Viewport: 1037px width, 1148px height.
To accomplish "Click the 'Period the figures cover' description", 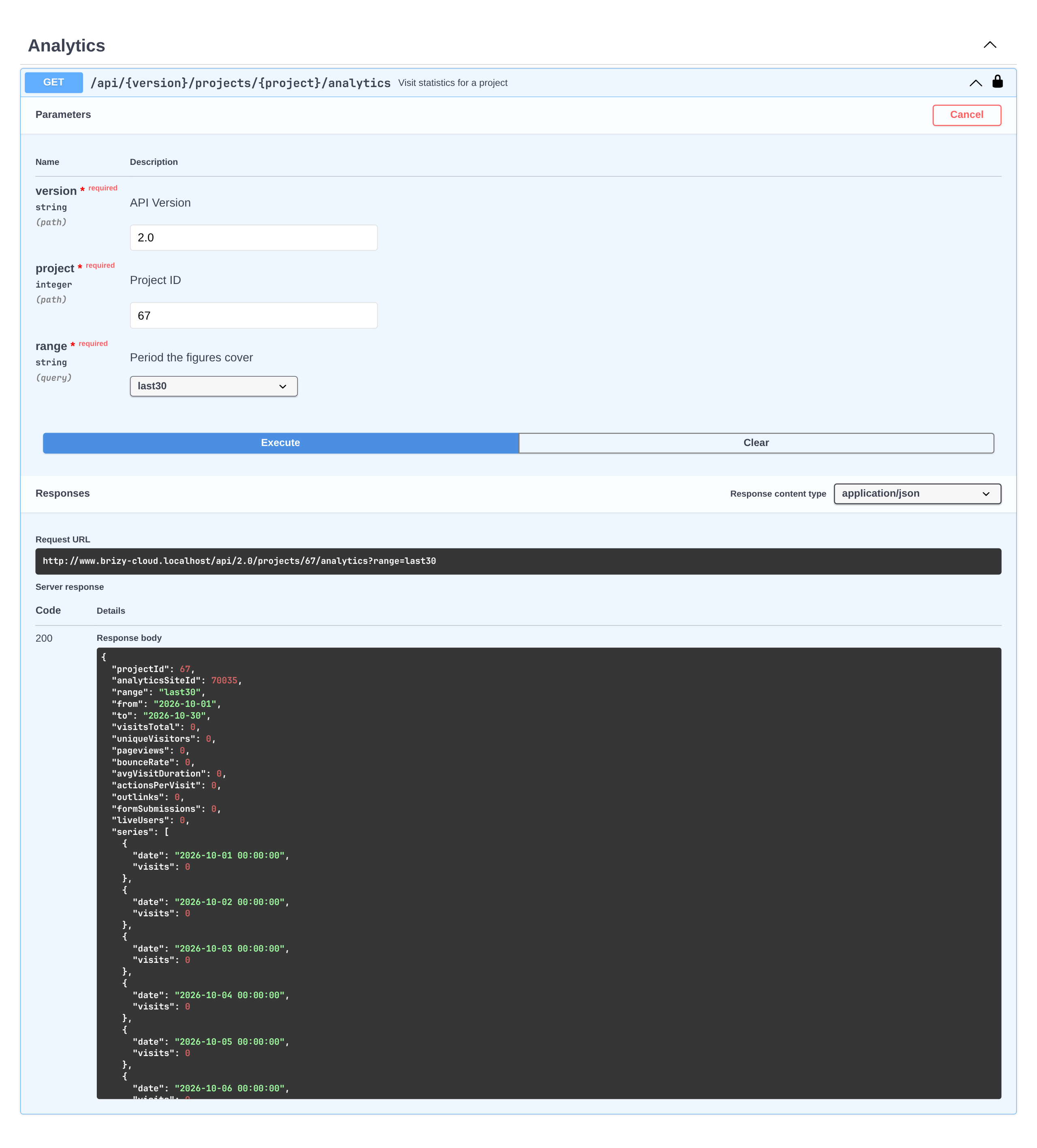I will pos(191,358).
